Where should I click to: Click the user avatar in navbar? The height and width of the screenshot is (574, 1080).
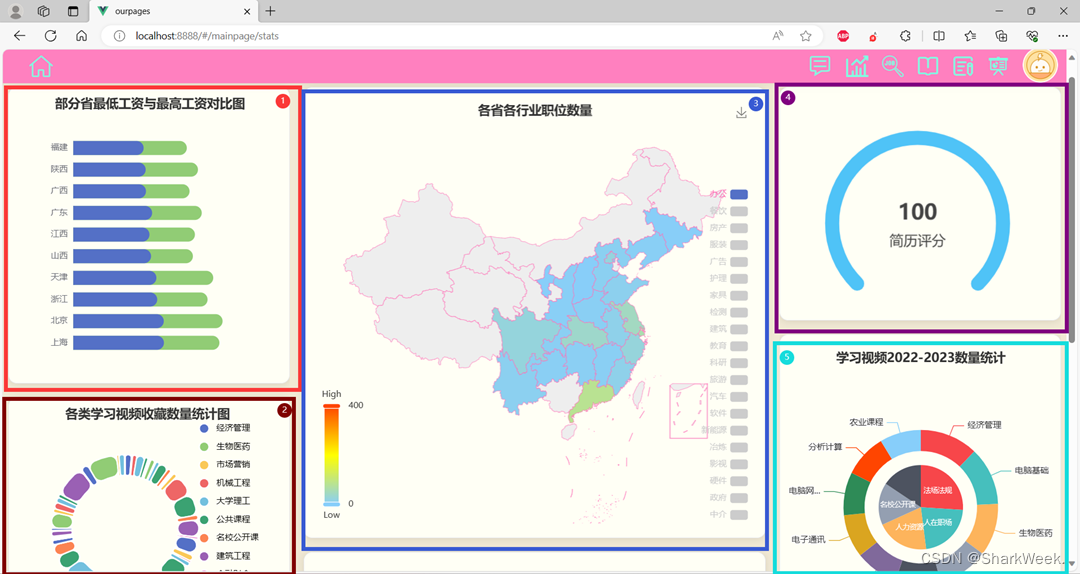[x=1040, y=66]
